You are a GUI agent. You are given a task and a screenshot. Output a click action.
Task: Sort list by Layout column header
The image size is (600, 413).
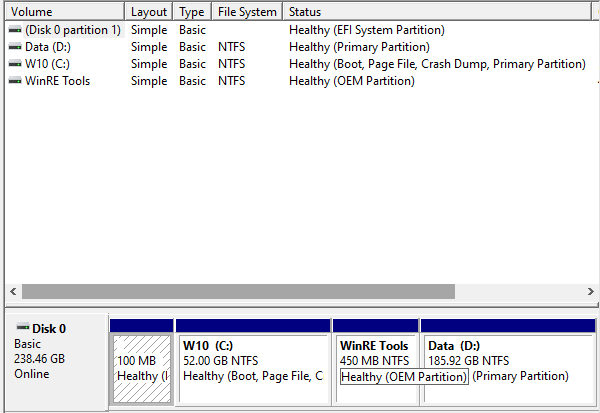pos(149,11)
